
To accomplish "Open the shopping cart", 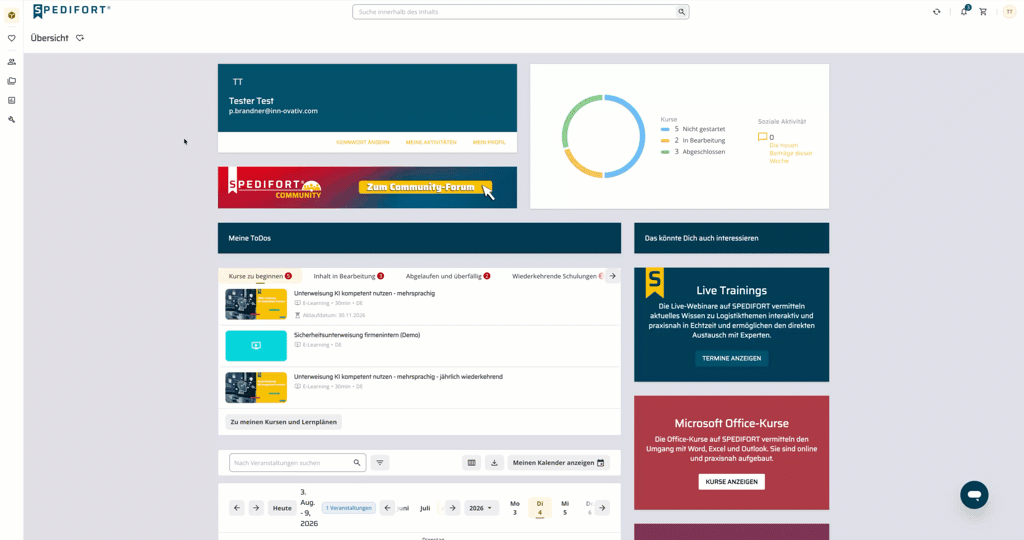I will point(983,12).
